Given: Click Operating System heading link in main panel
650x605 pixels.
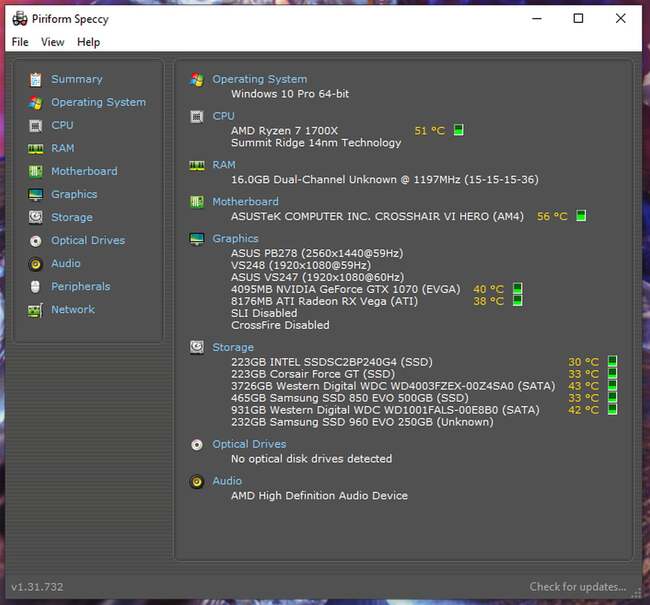Looking at the screenshot, I should pos(260,79).
